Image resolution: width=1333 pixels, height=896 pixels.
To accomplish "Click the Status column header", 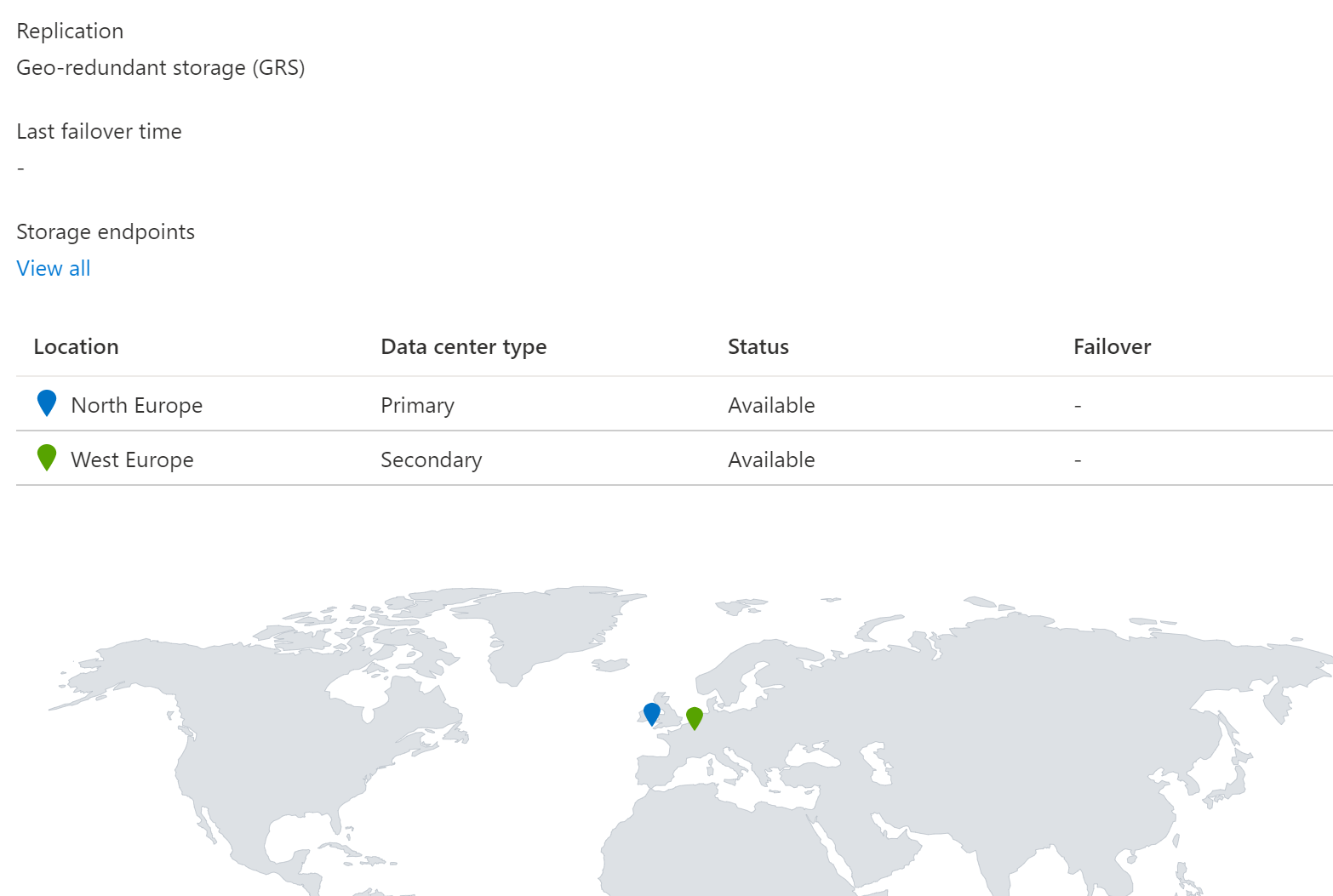I will (x=758, y=347).
